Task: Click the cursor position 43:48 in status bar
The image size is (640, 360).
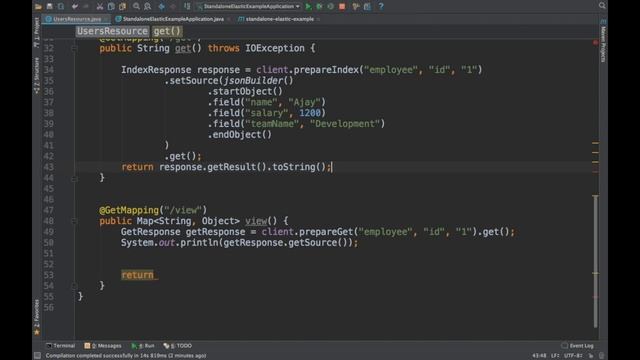Action: click(x=539, y=356)
